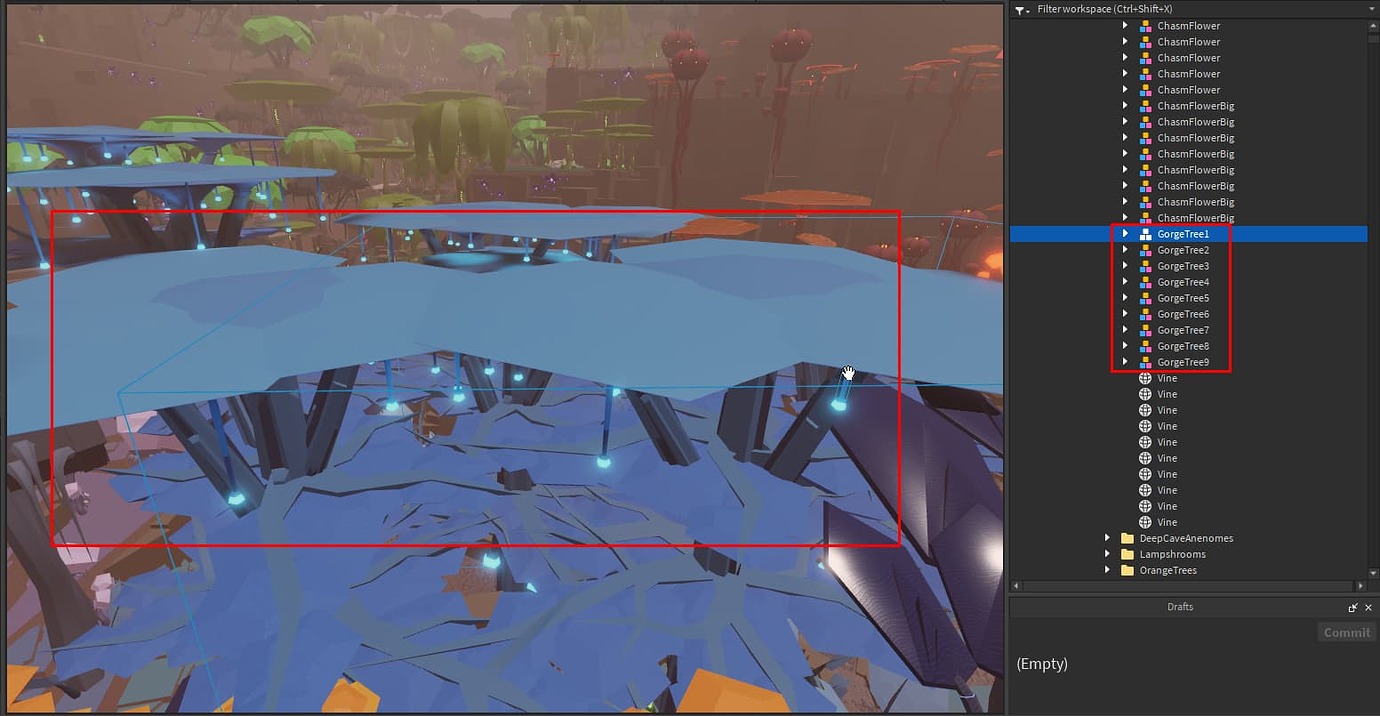Image resolution: width=1380 pixels, height=716 pixels.
Task: Expand the GorgeTree4 node
Action: point(1125,282)
